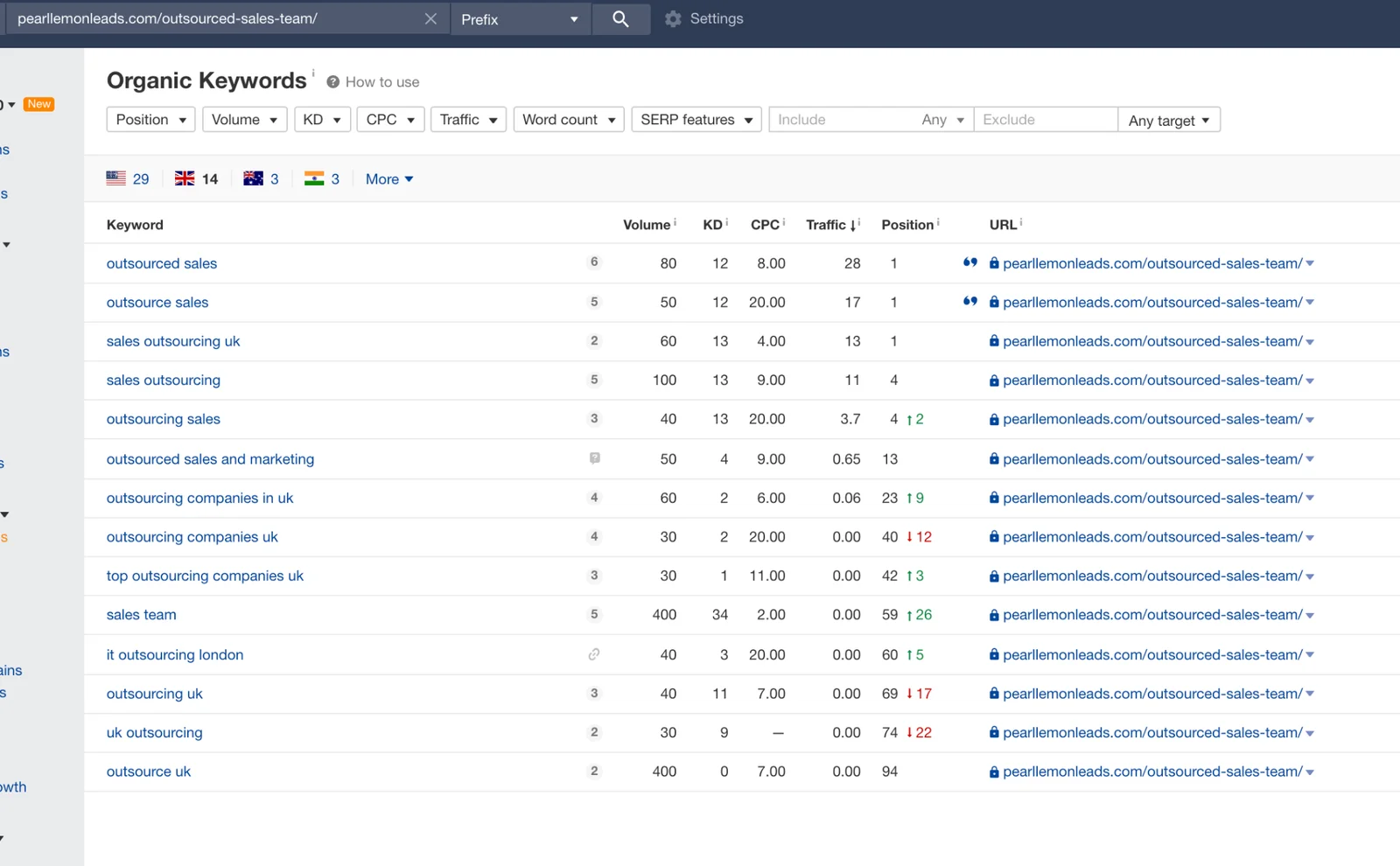The width and height of the screenshot is (1400, 866).
Task: Click SERP features badge 5 for sales team
Action: click(x=594, y=614)
